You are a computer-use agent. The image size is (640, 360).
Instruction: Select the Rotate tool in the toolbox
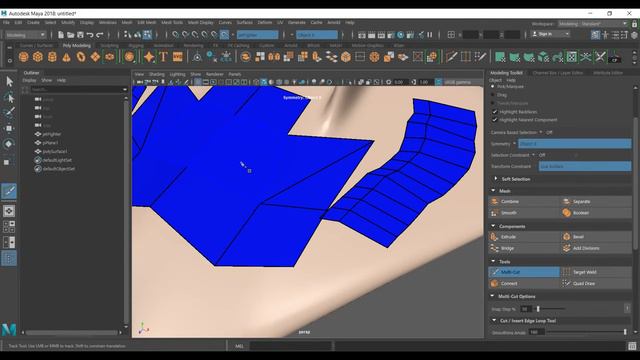9,144
